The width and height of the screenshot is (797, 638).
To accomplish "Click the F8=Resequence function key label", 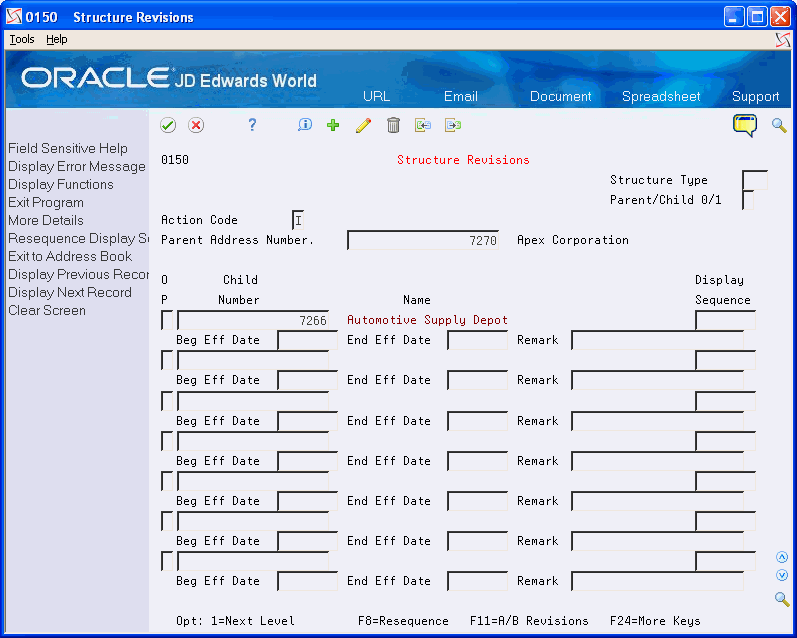I will pyautogui.click(x=403, y=621).
